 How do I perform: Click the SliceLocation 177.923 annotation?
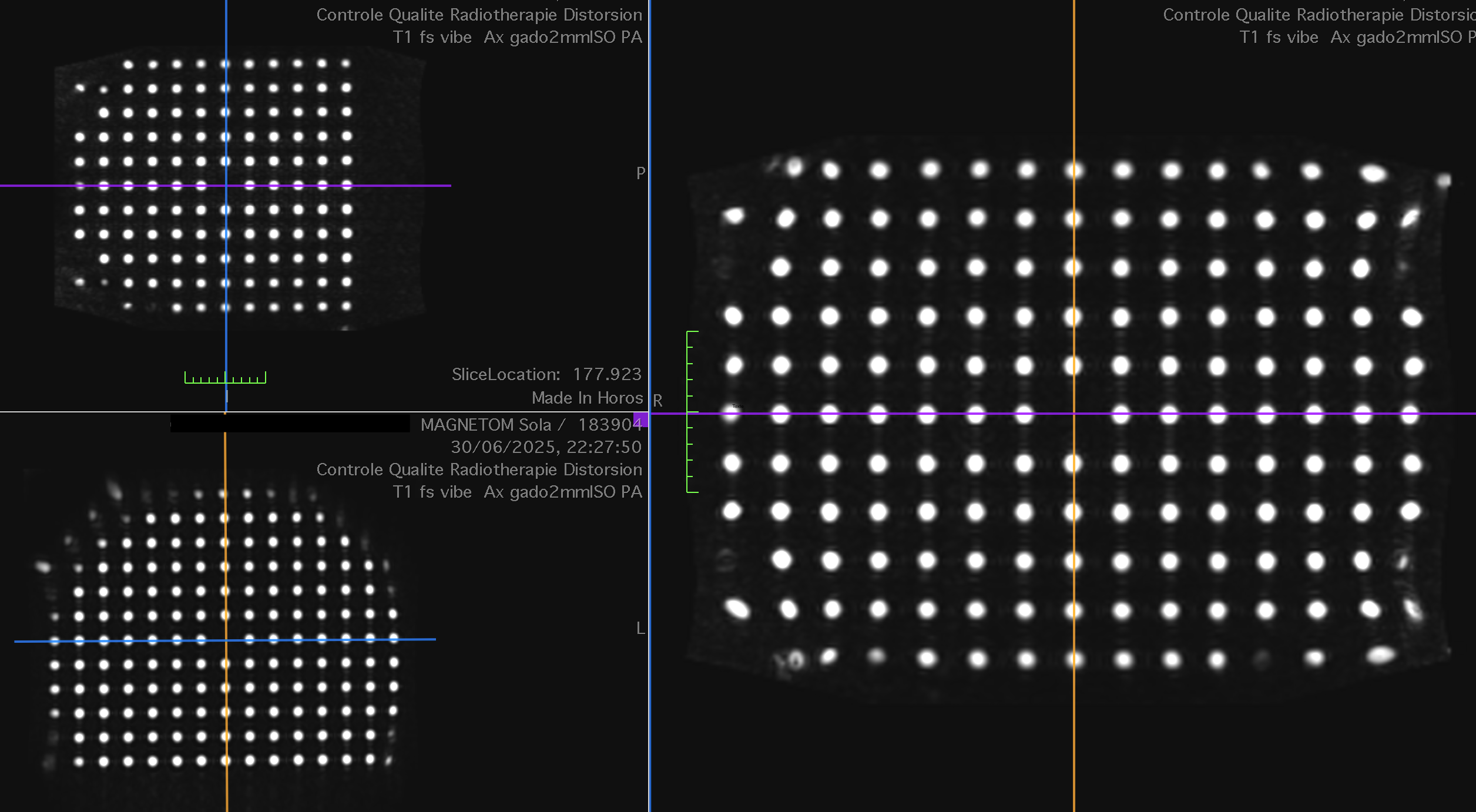pyautogui.click(x=546, y=374)
